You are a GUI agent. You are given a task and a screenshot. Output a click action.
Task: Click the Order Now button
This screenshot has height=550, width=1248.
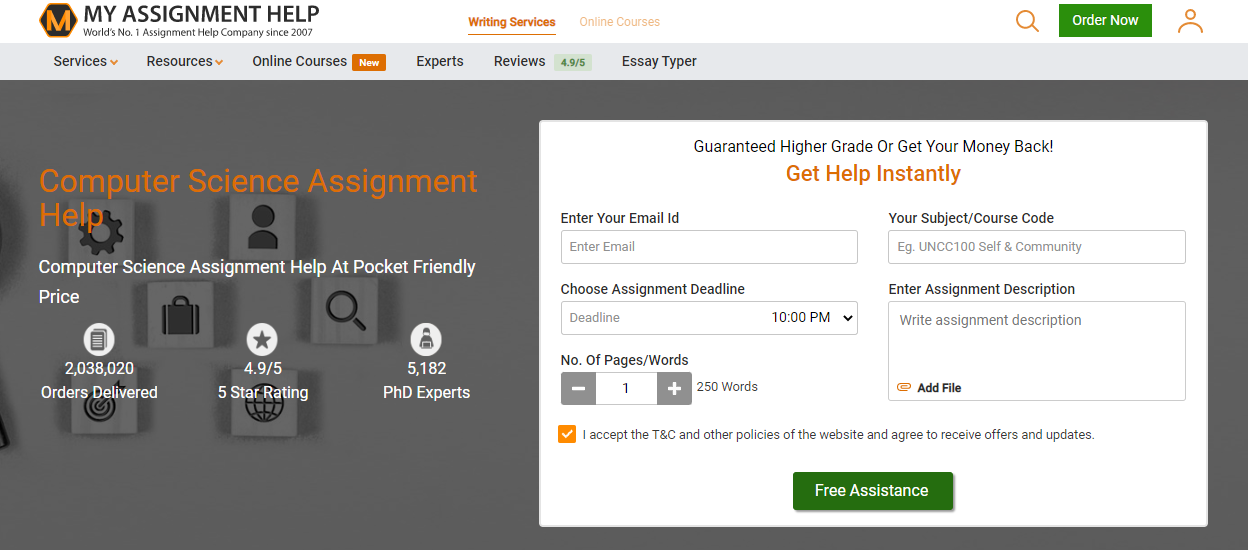click(x=1105, y=20)
